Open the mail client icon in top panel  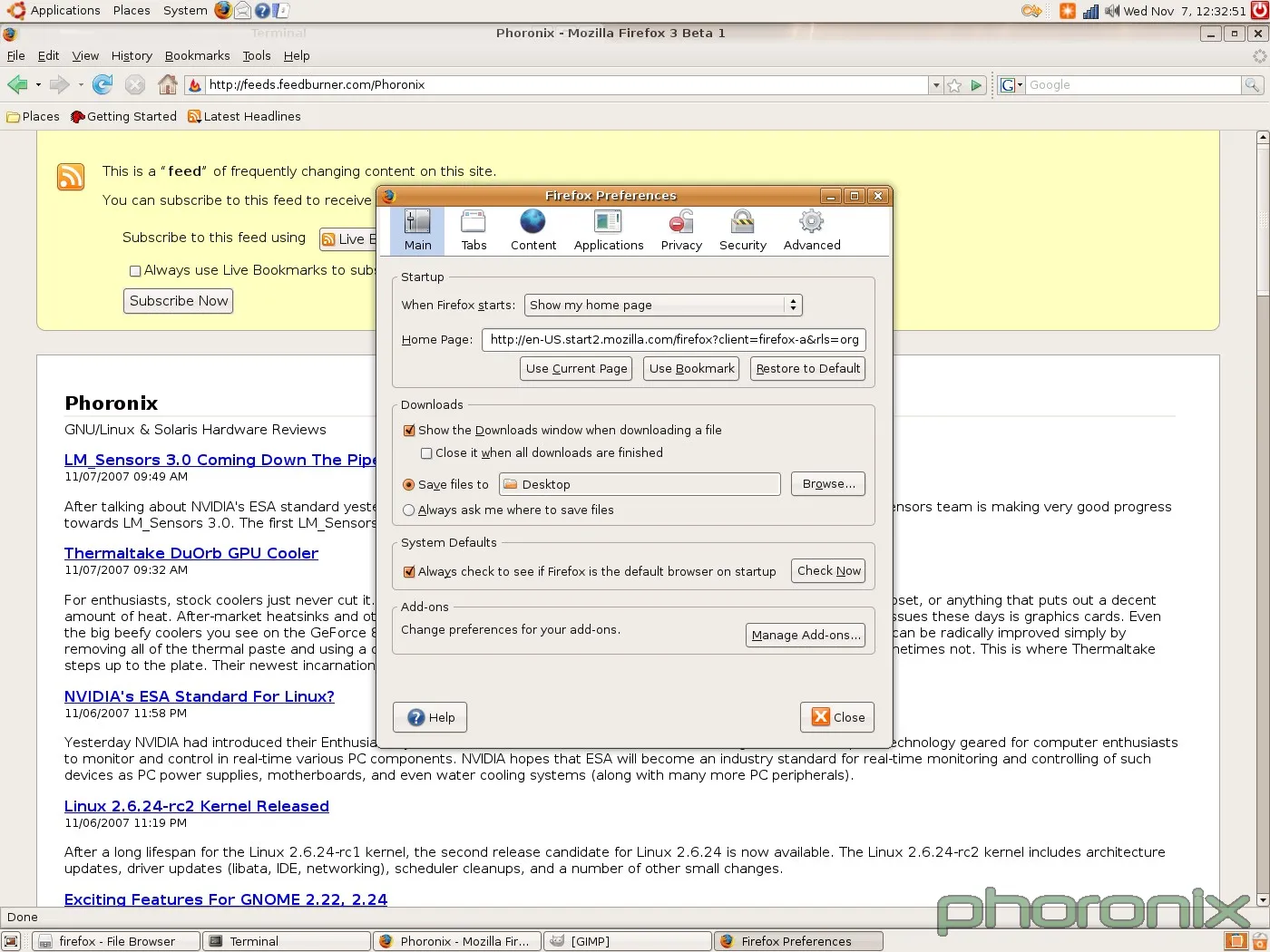click(x=243, y=11)
